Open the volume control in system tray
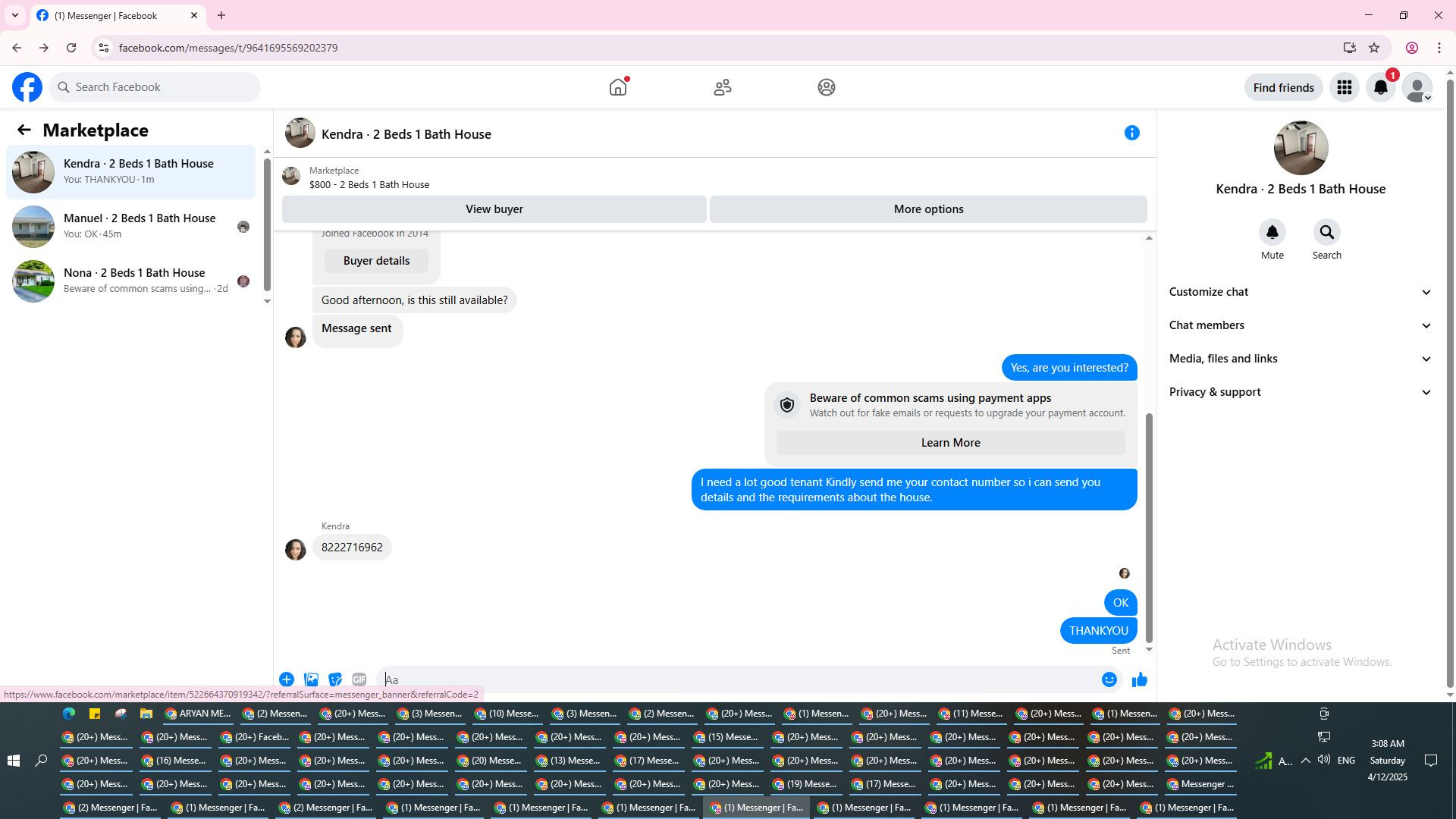The width and height of the screenshot is (1456, 819). (1324, 761)
